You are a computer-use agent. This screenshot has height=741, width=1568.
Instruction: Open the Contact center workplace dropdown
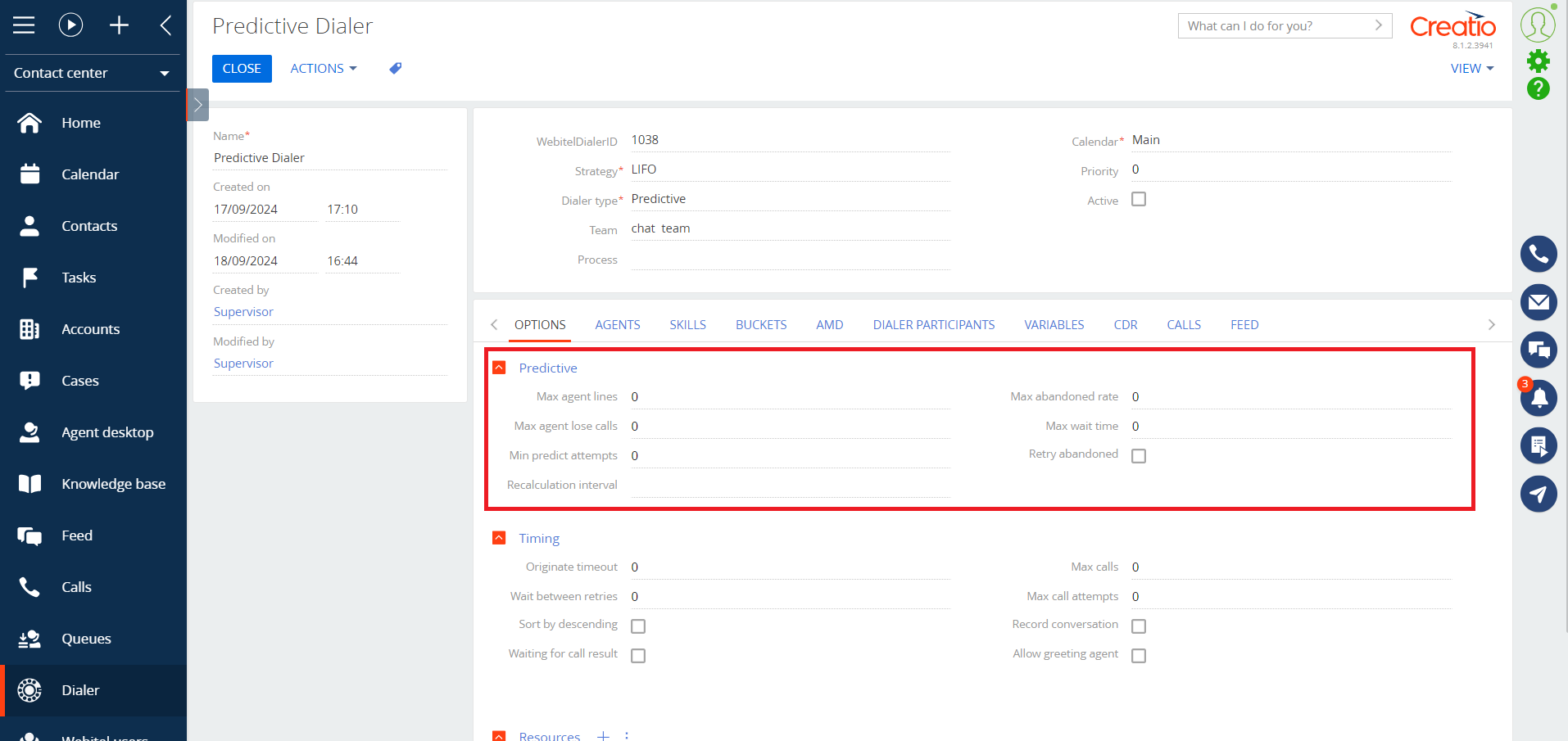(93, 73)
